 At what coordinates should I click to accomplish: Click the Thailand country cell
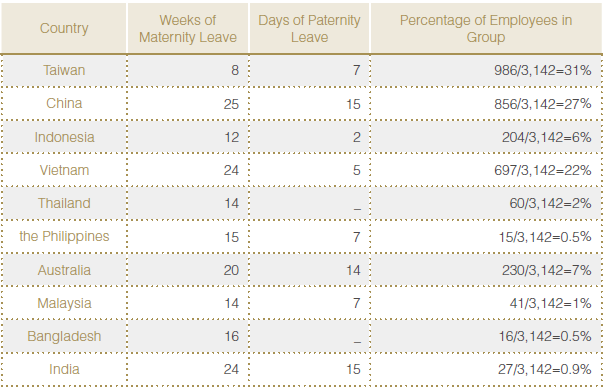(x=64, y=203)
